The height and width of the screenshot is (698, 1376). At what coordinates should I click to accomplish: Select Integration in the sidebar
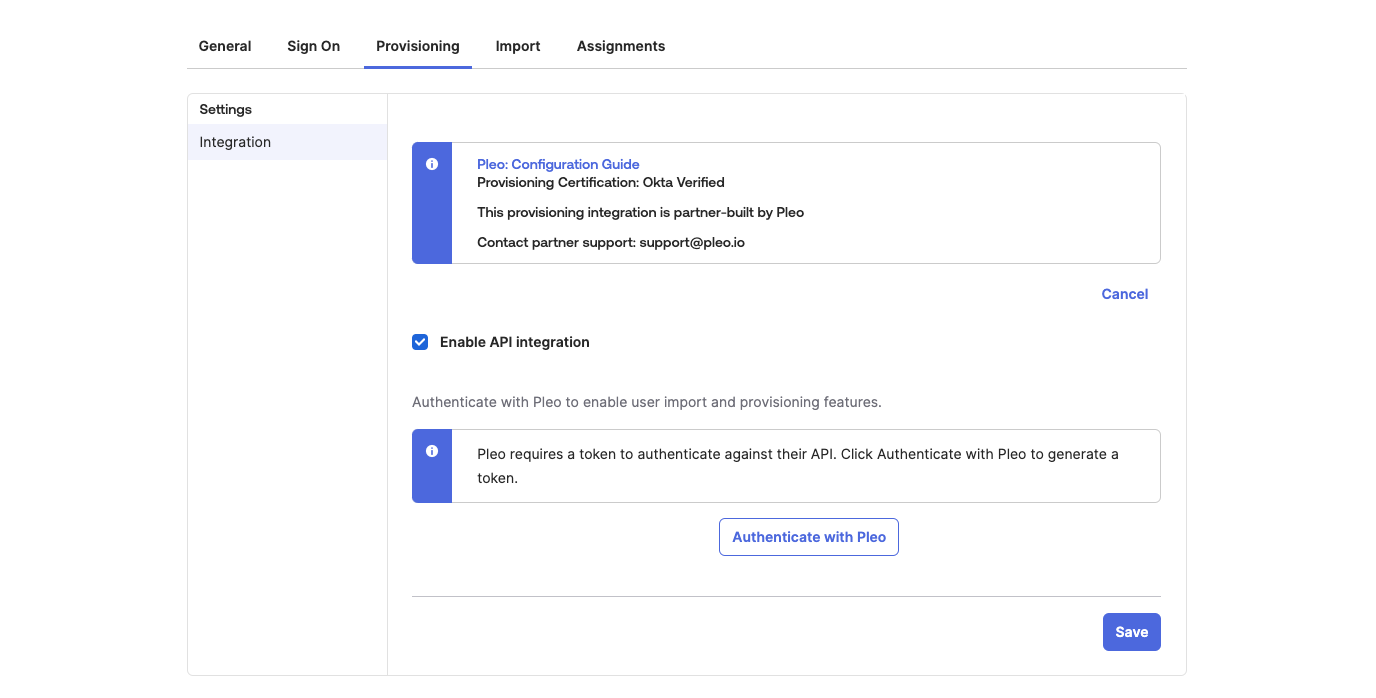(235, 142)
